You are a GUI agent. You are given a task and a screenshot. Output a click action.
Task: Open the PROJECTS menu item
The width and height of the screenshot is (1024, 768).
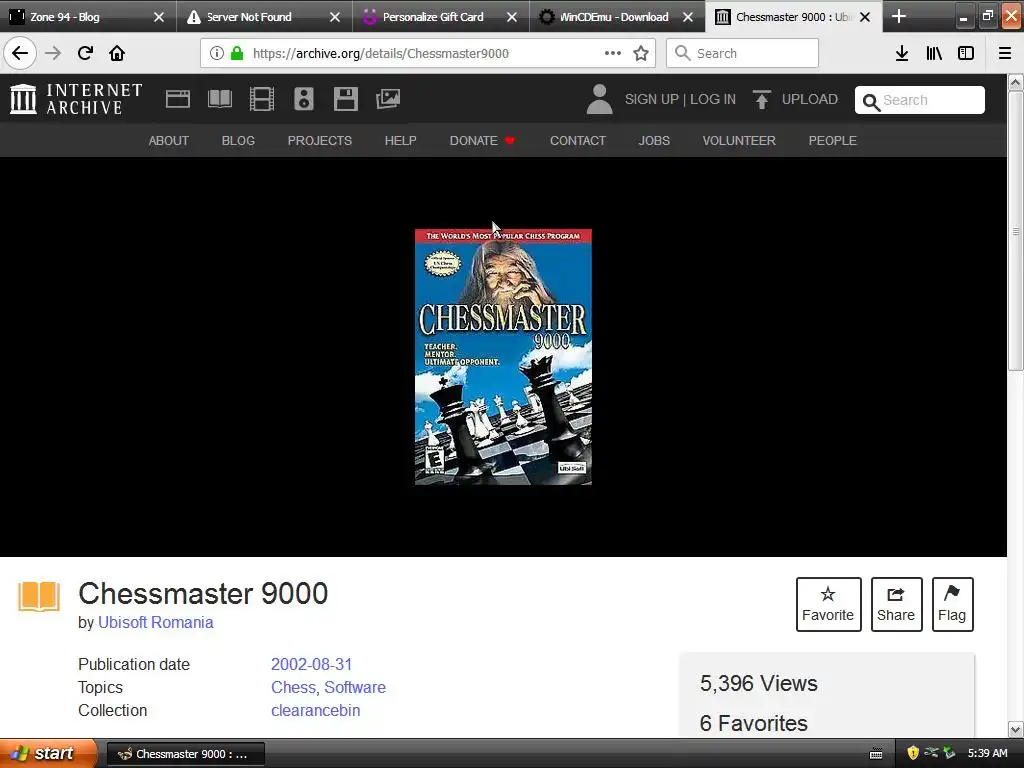320,140
